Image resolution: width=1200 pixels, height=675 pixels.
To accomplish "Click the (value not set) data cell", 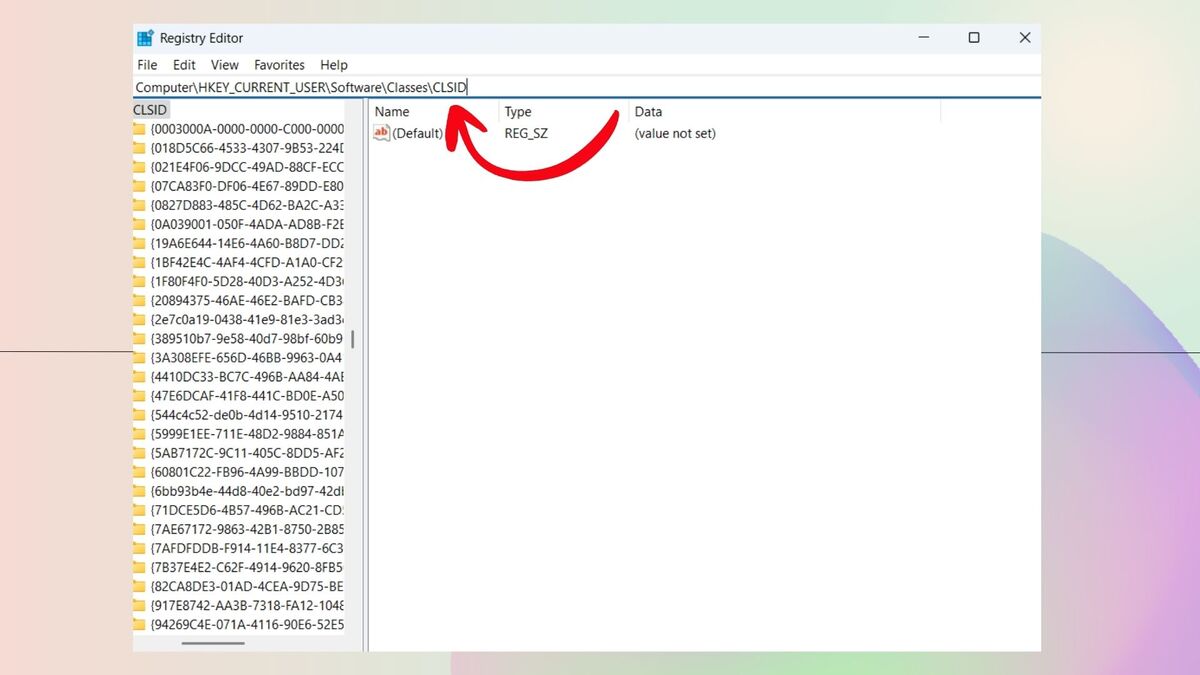I will pos(675,133).
